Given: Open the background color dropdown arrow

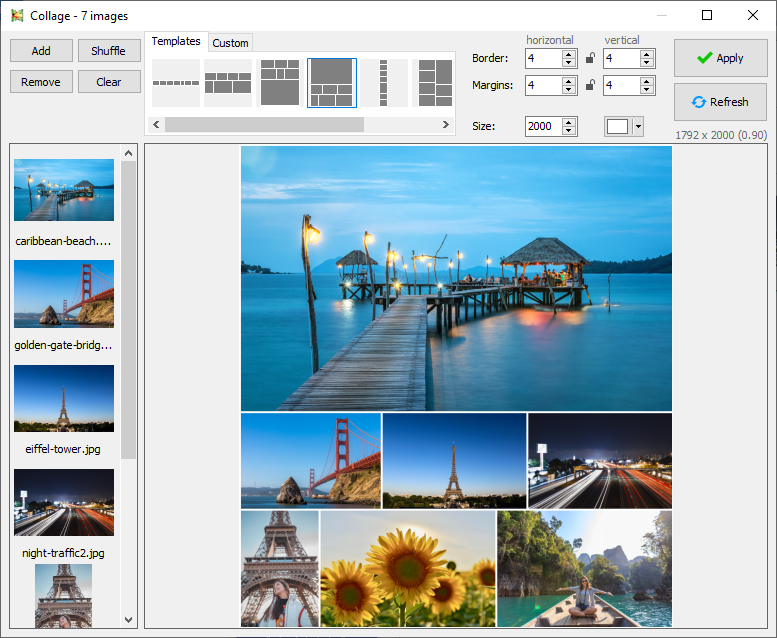Looking at the screenshot, I should [638, 127].
